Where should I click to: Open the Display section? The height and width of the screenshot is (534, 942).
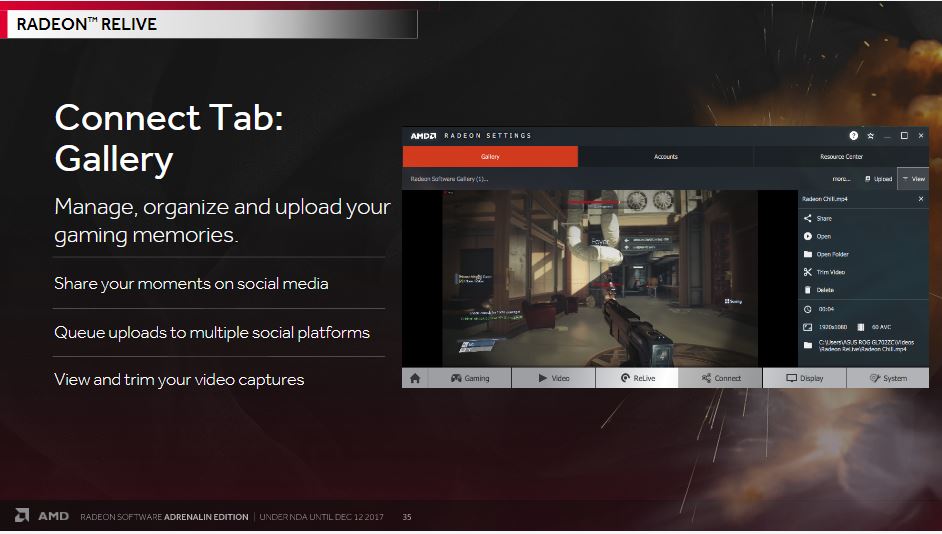click(x=804, y=378)
